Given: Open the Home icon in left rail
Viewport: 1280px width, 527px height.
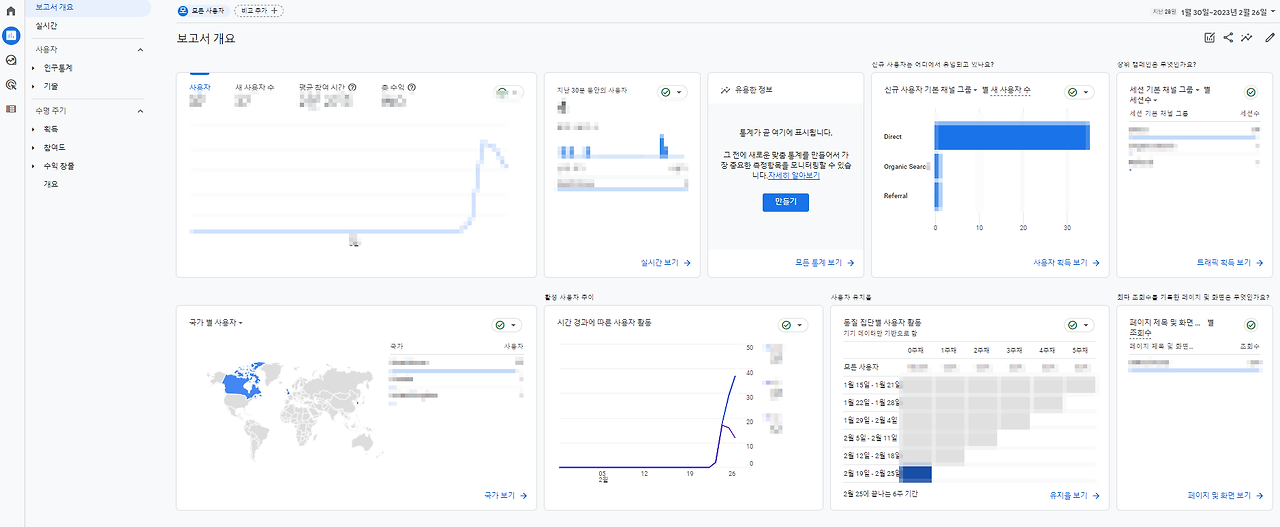Looking at the screenshot, I should [x=11, y=11].
